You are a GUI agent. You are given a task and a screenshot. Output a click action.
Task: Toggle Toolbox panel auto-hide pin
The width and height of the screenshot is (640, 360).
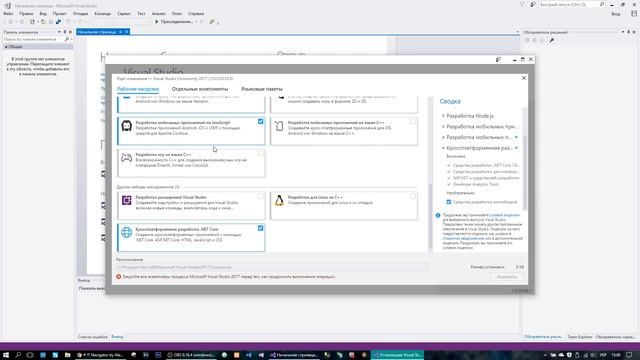coord(65,32)
